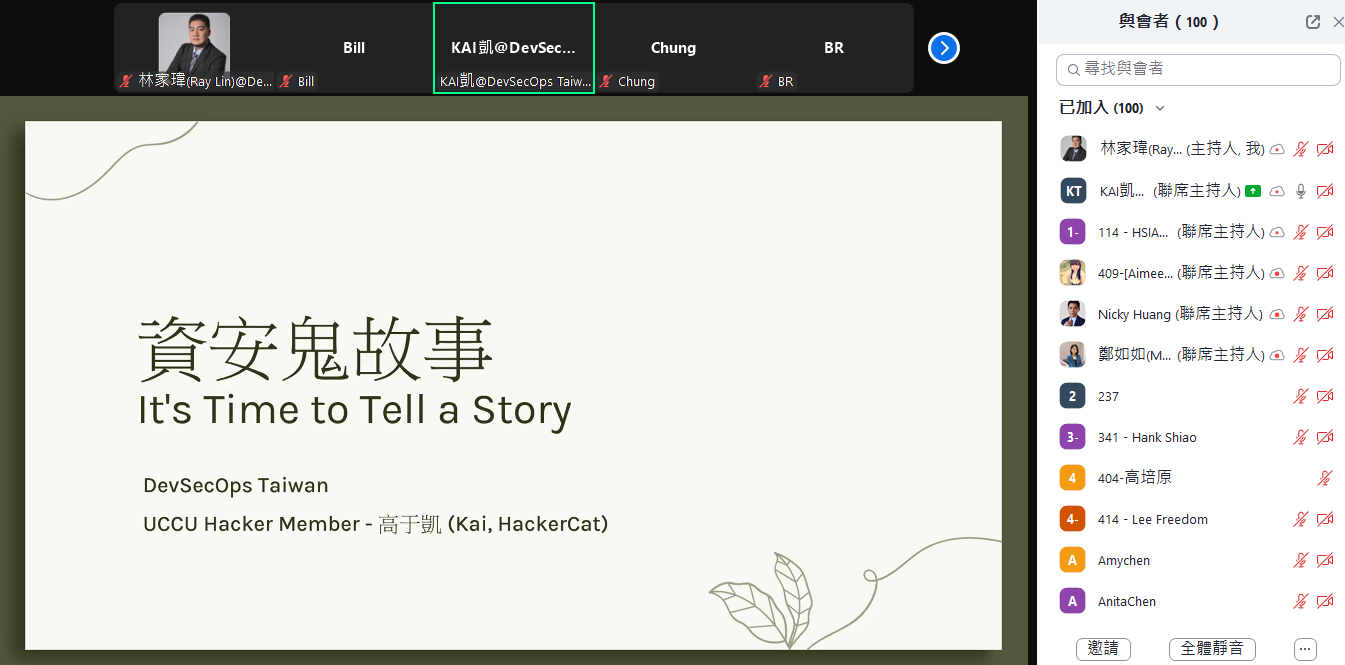Click the cloud recording icon beside Nicky Huang
This screenshot has height=665, width=1345.
point(1277,314)
